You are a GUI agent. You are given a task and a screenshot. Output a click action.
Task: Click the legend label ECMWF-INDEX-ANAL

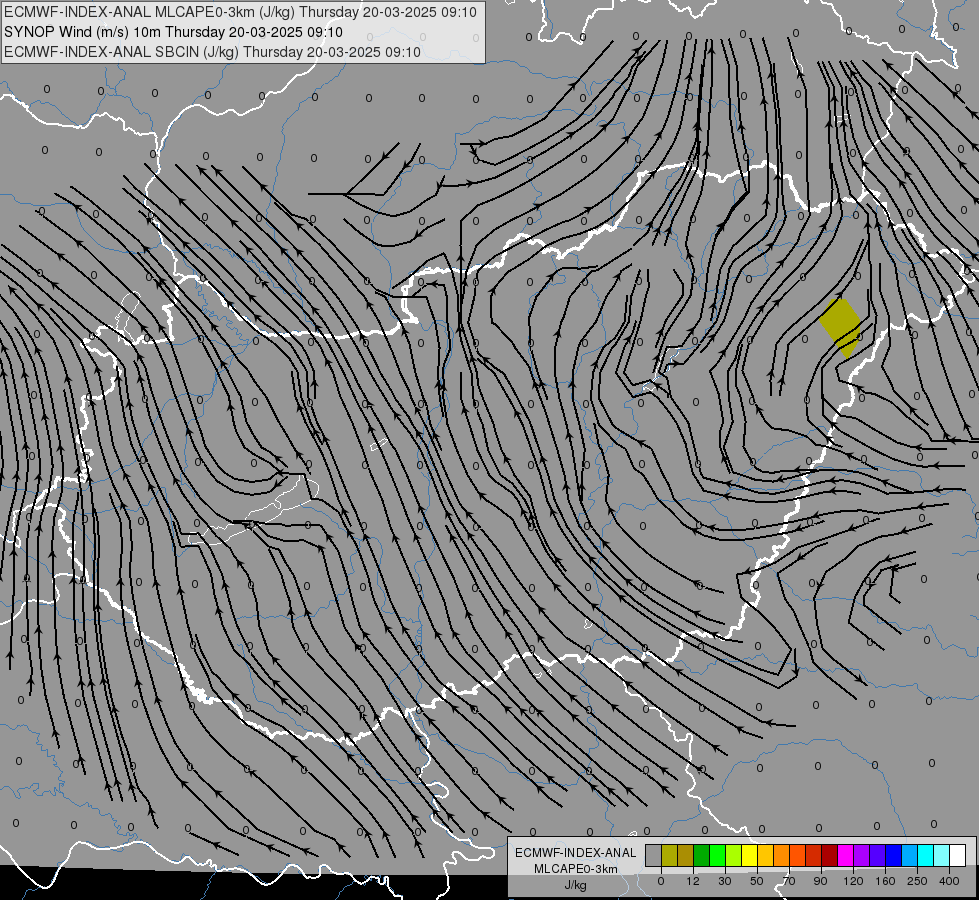pos(576,853)
